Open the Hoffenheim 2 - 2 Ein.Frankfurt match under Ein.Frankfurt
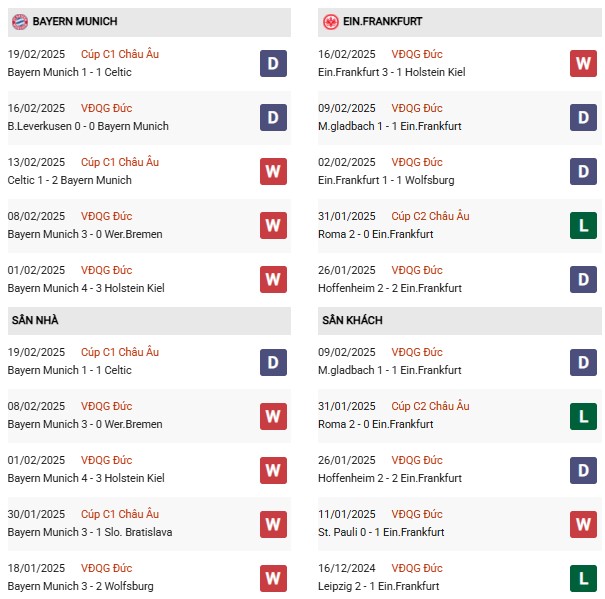Image resolution: width=605 pixels, height=599 pixels. tap(392, 288)
